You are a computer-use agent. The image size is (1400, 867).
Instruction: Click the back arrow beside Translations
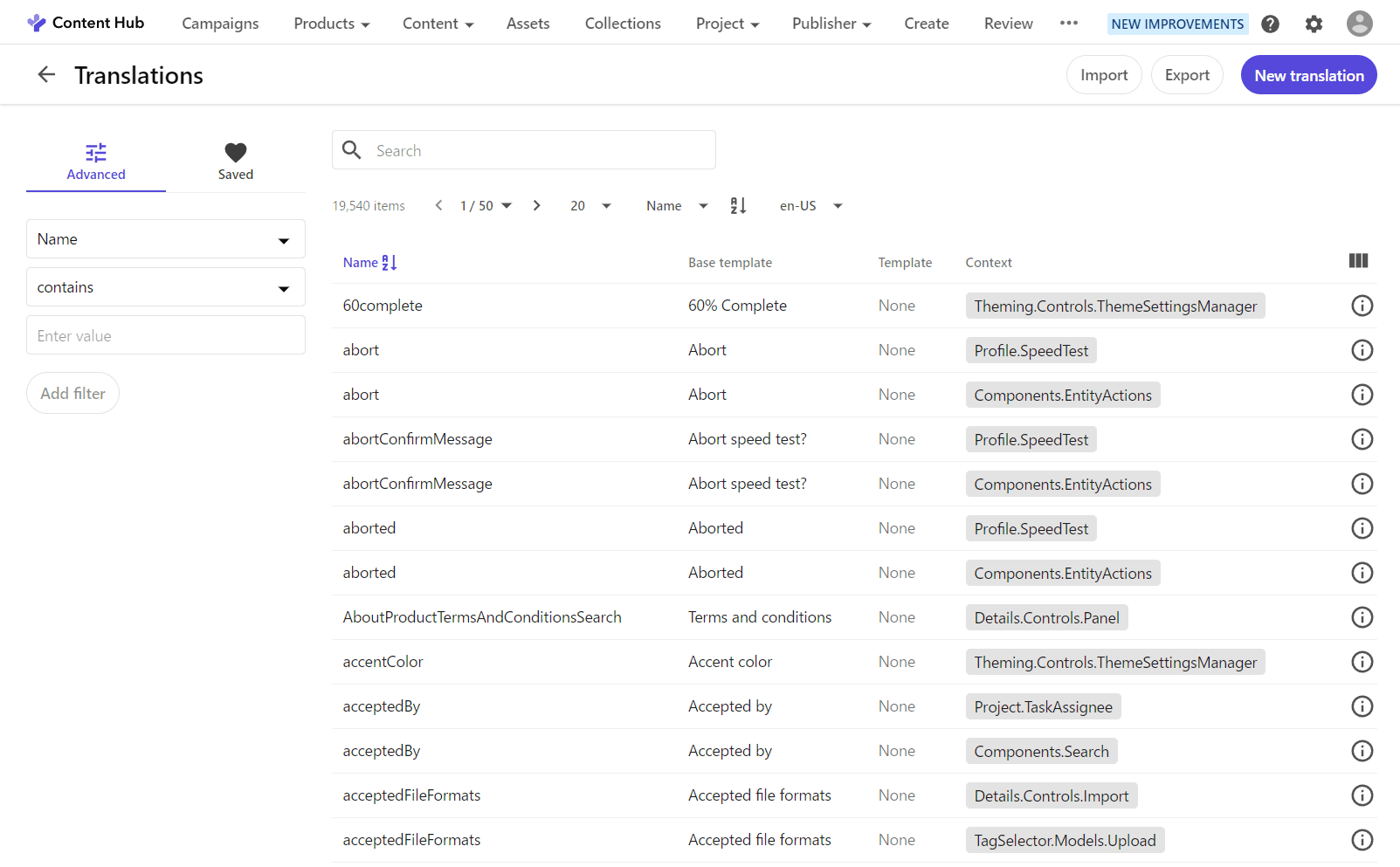(46, 75)
